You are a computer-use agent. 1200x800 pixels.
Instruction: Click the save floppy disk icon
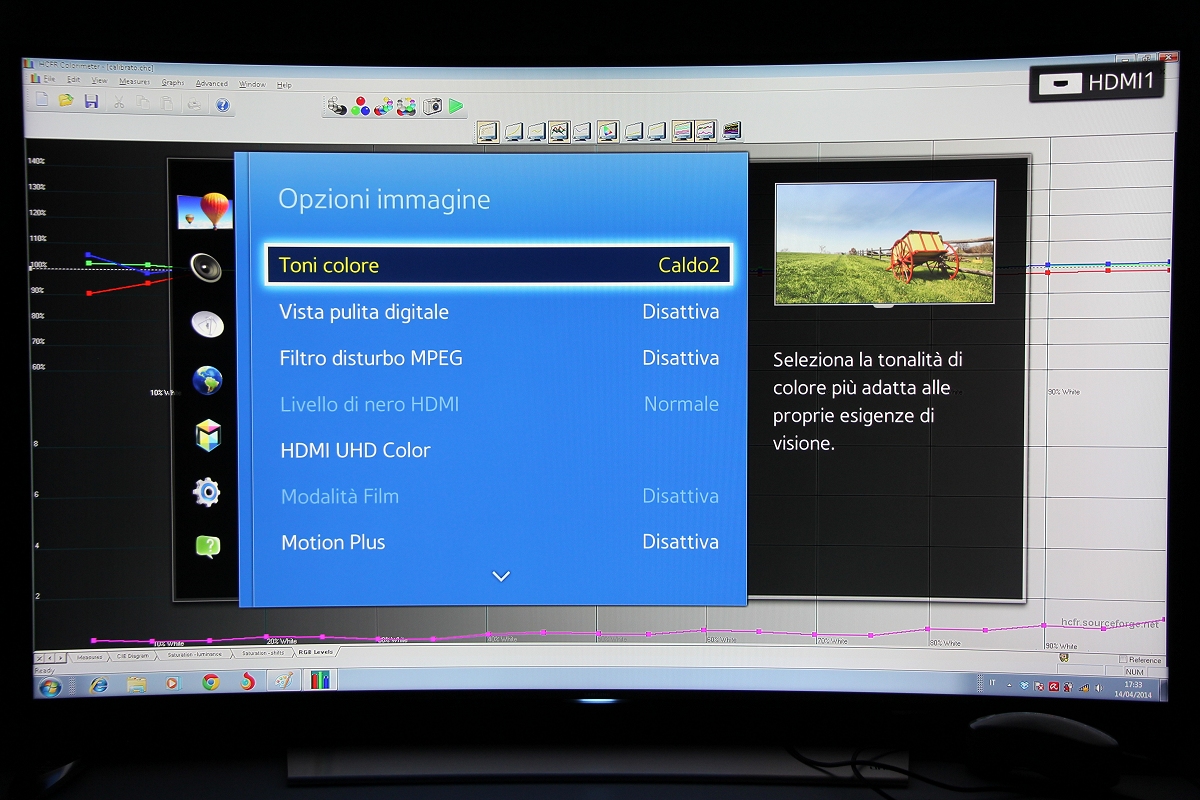[91, 101]
